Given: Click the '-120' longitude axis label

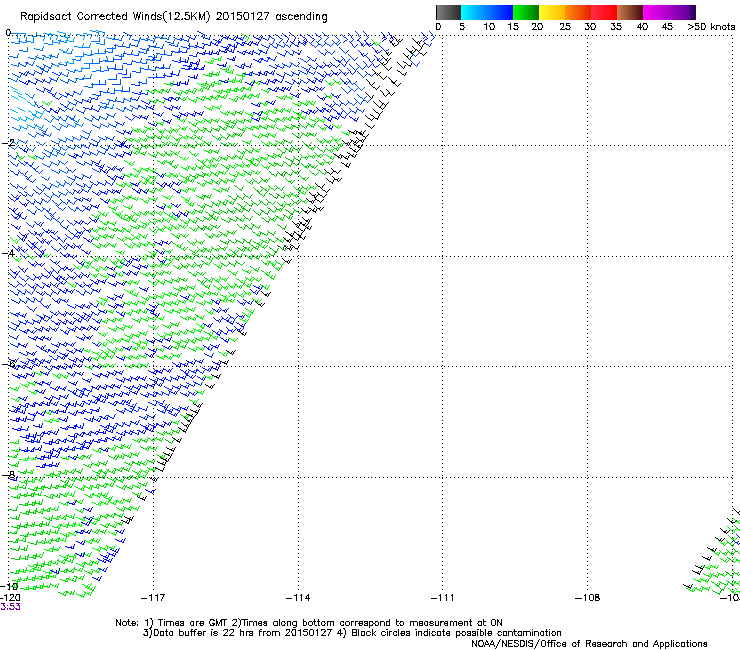Looking at the screenshot, I should click(10, 598).
